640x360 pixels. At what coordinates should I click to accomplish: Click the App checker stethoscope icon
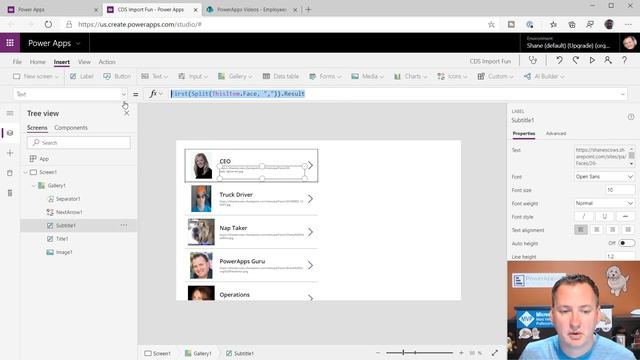pyautogui.click(x=533, y=60)
